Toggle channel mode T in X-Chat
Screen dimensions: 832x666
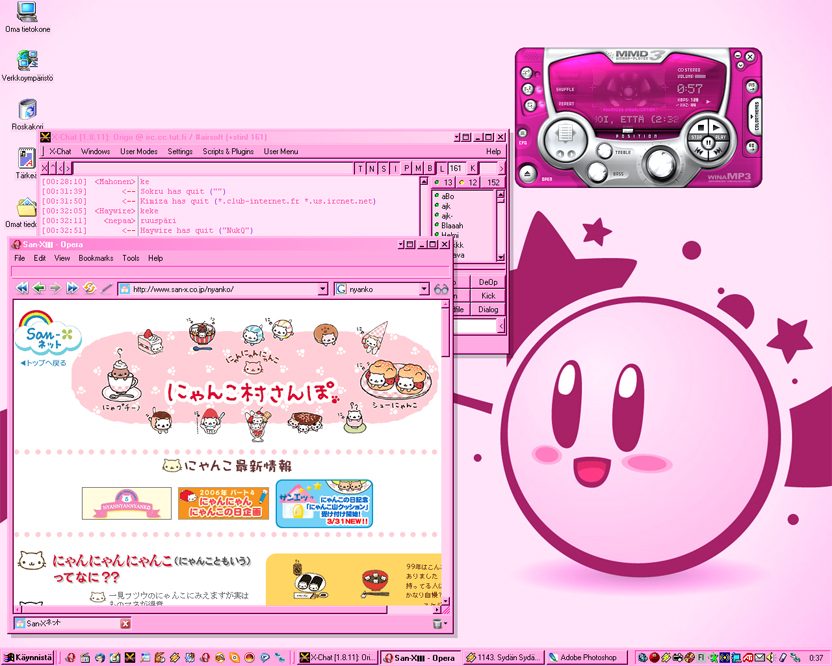tap(360, 168)
